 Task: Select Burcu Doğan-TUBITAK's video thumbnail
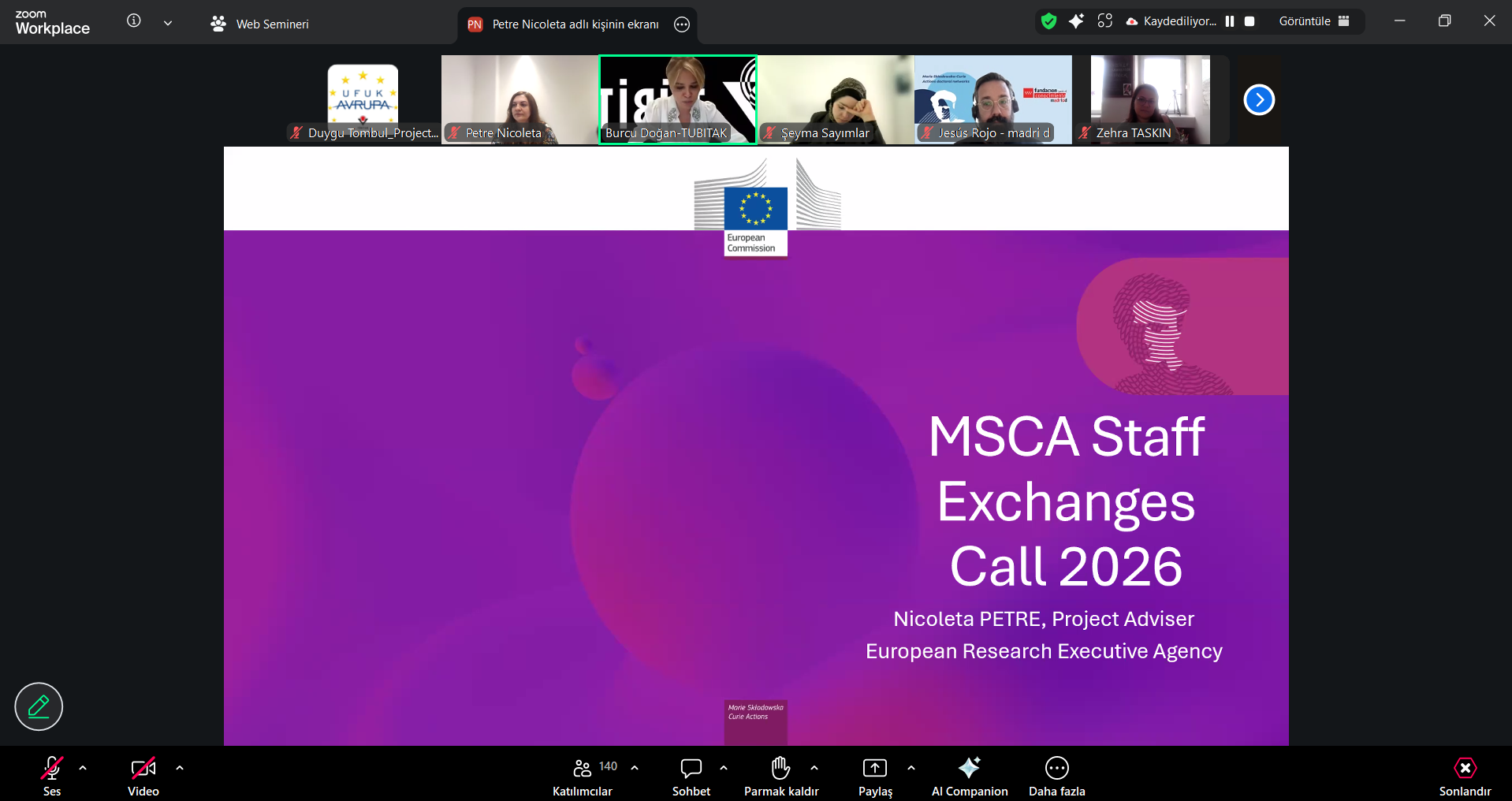pyautogui.click(x=677, y=99)
